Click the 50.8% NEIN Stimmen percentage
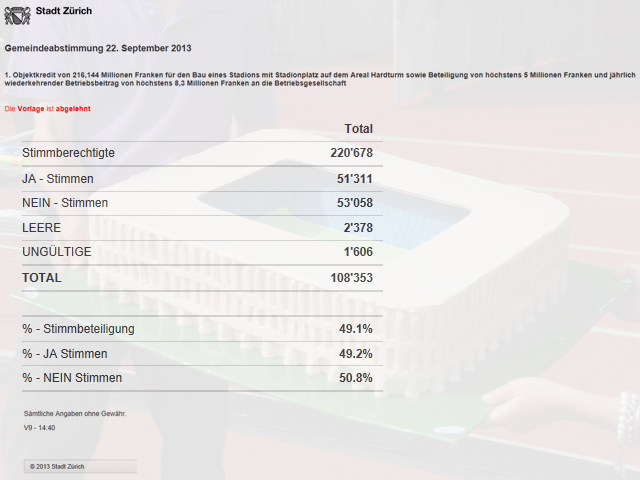The height and width of the screenshot is (480, 640). pyautogui.click(x=355, y=378)
